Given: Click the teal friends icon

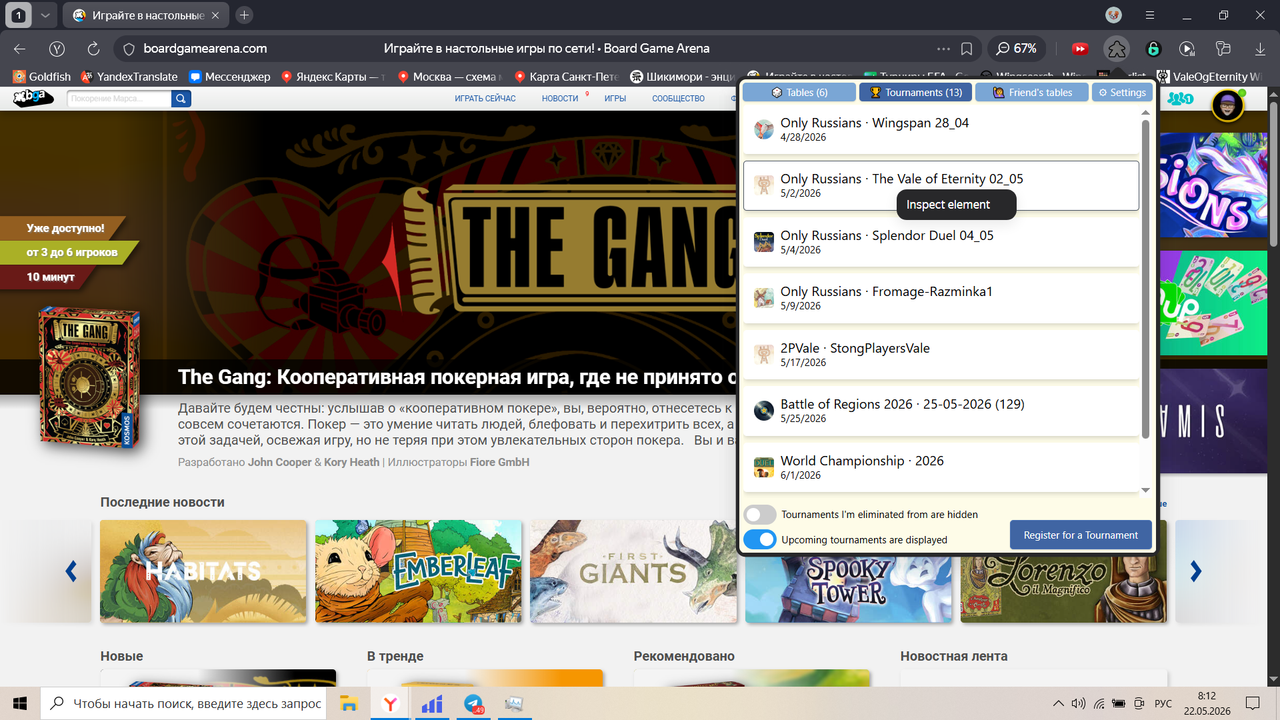Looking at the screenshot, I should 1181,99.
